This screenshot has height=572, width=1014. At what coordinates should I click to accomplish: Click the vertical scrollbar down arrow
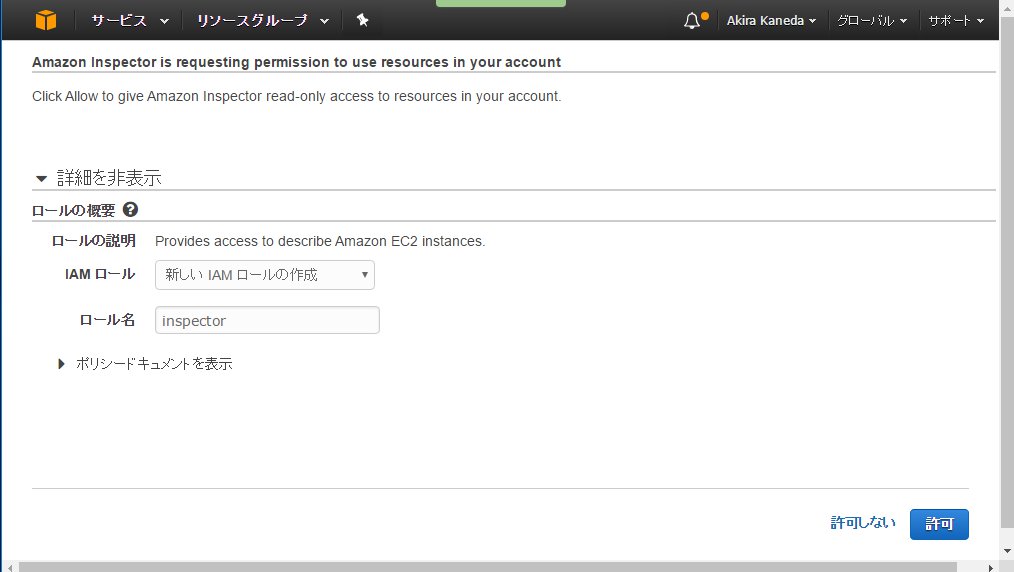[x=1006, y=551]
